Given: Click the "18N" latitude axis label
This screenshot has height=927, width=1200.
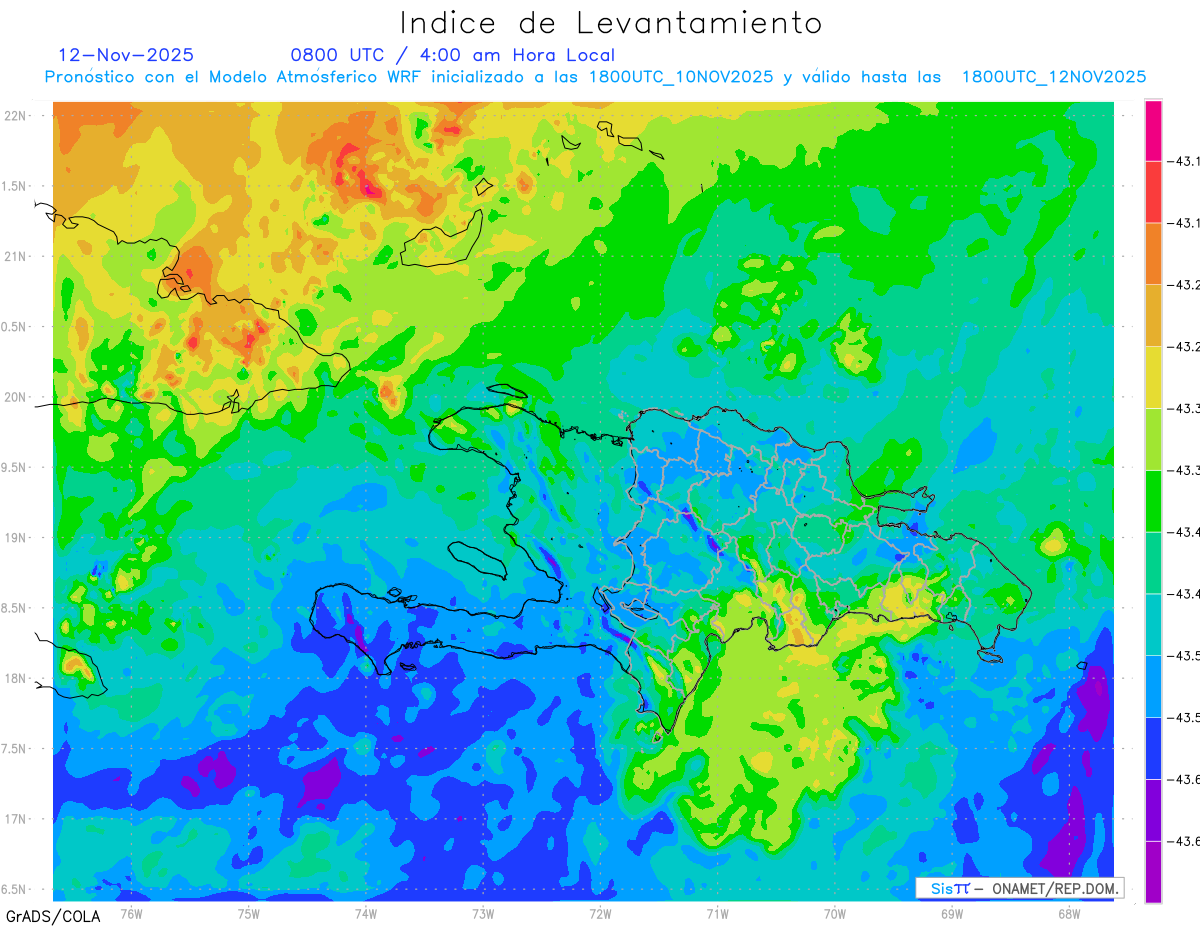Looking at the screenshot, I should pos(17,678).
